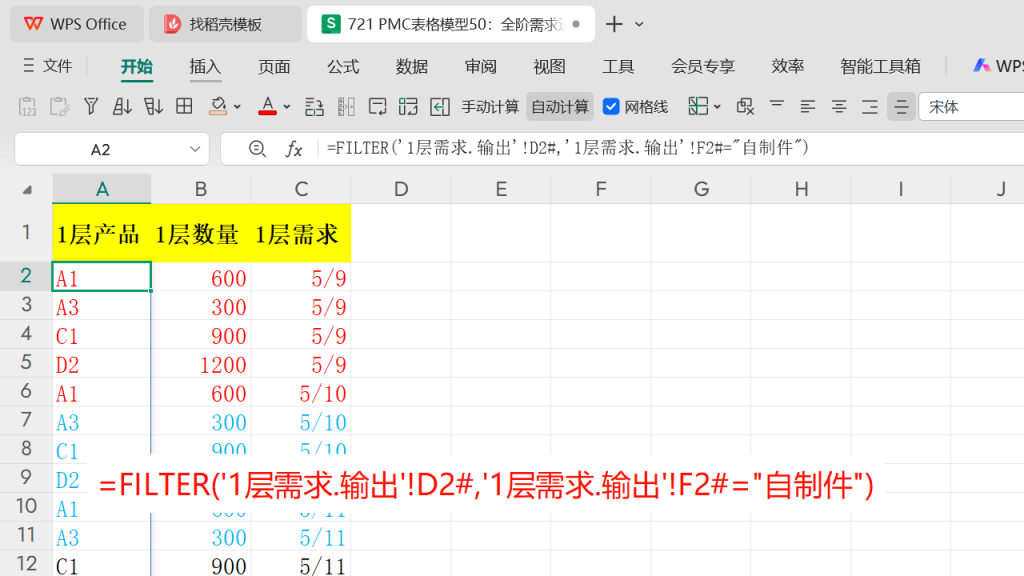Click the zoom magnifier in formula bar
The height and width of the screenshot is (576, 1024).
pyautogui.click(x=257, y=150)
